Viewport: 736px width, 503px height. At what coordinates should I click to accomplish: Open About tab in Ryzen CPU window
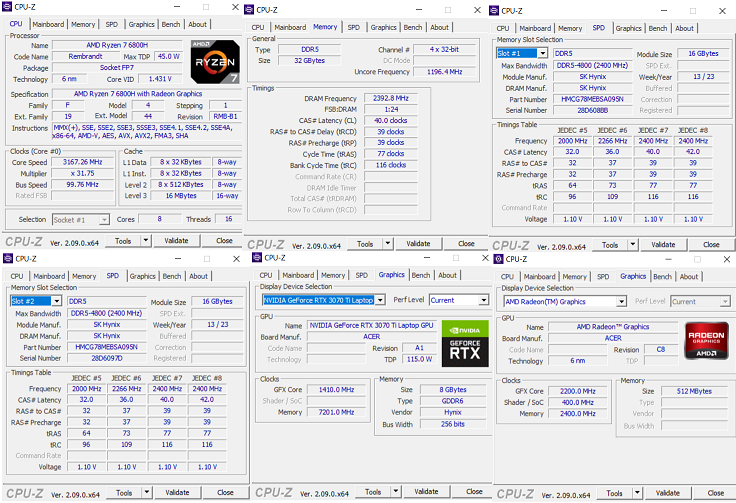pyautogui.click(x=197, y=24)
